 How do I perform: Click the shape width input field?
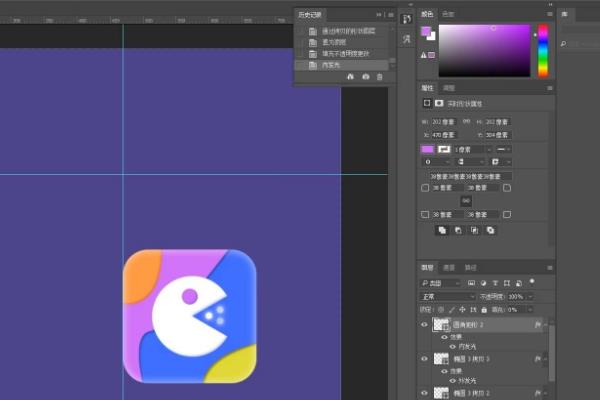click(x=443, y=122)
